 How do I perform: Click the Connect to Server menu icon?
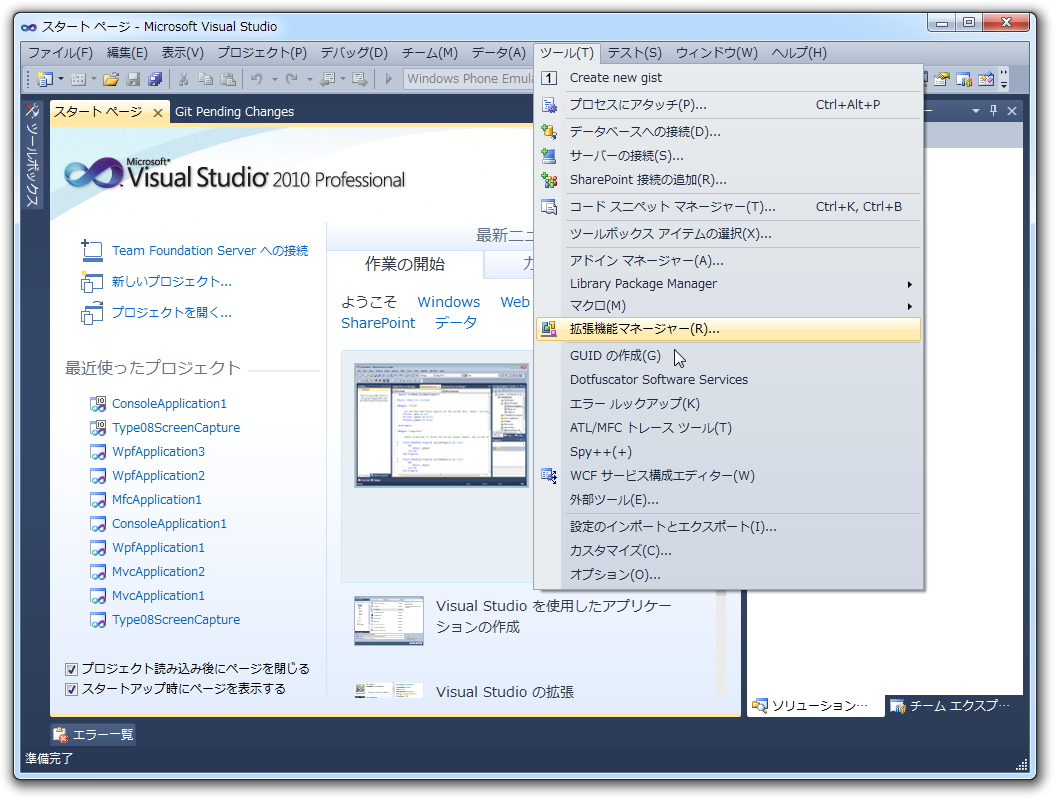point(549,156)
